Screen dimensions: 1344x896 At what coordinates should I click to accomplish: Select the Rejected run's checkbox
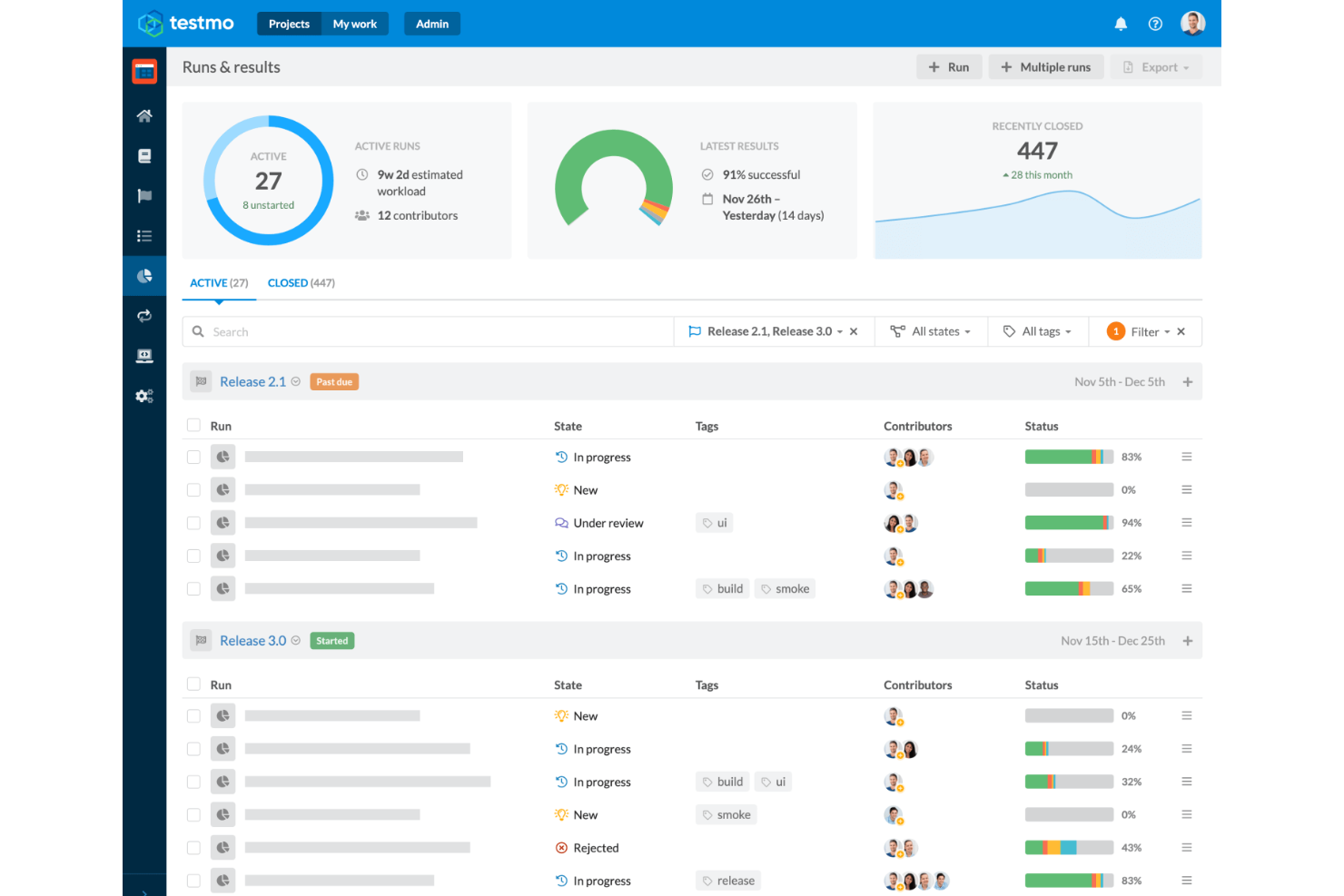coord(193,847)
